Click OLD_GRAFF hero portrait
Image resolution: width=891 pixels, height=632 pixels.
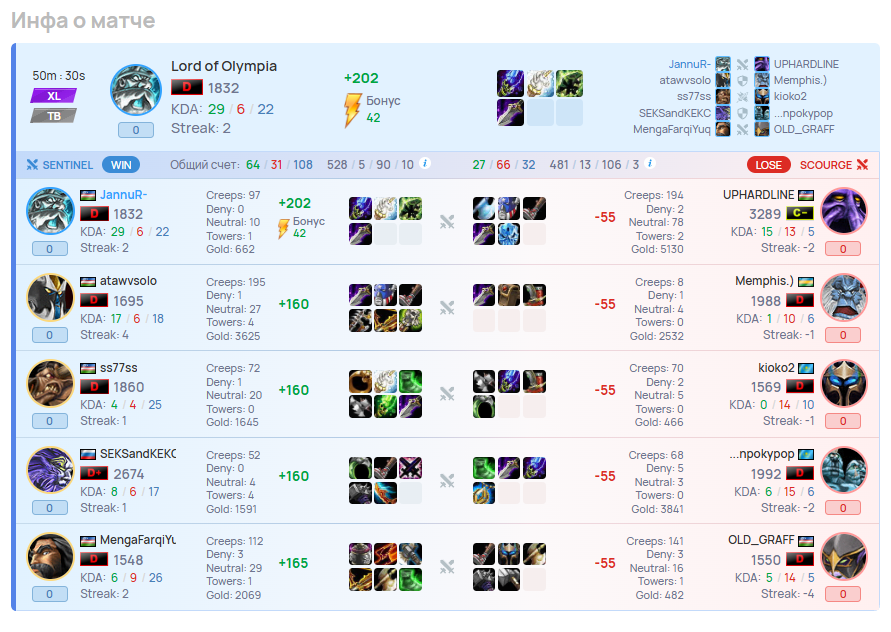click(844, 556)
